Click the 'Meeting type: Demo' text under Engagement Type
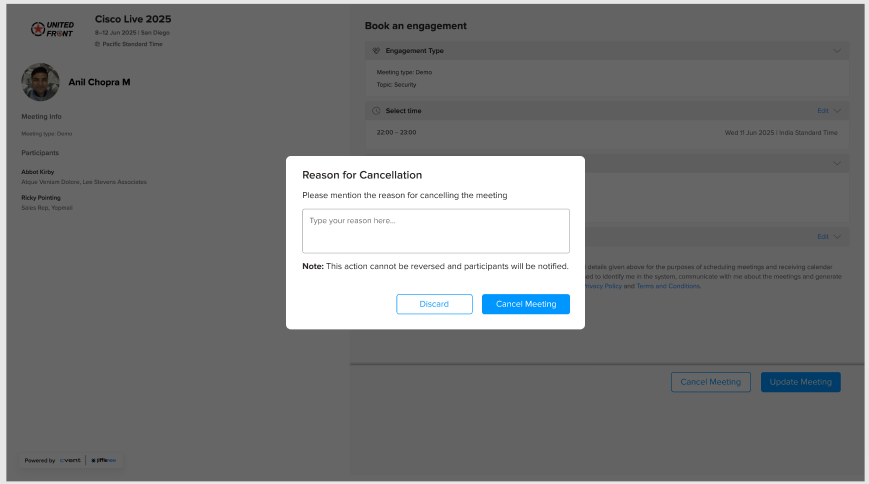869x484 pixels. [x=404, y=72]
